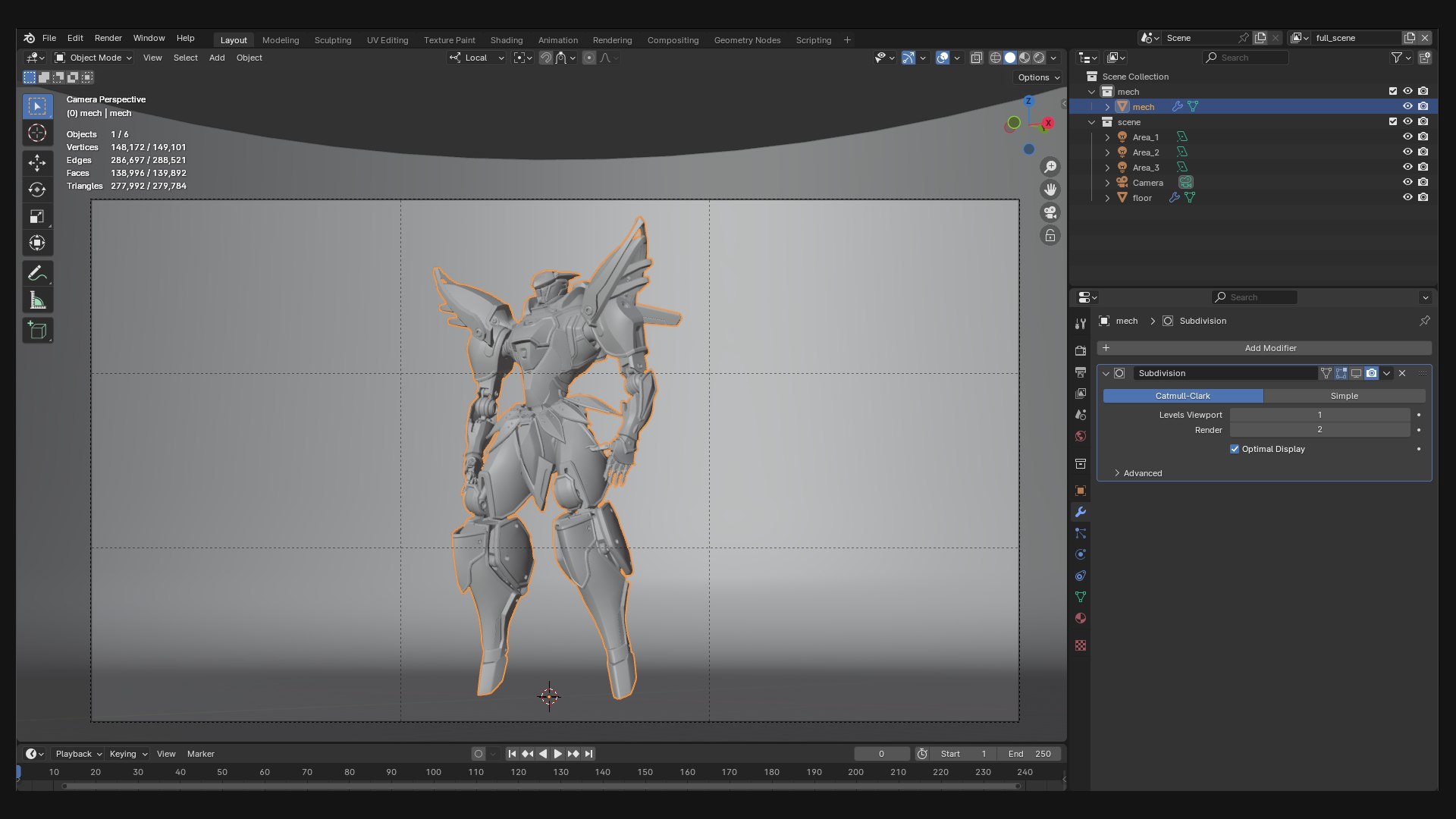
Task: Open the Playback dropdown in timeline
Action: (78, 754)
